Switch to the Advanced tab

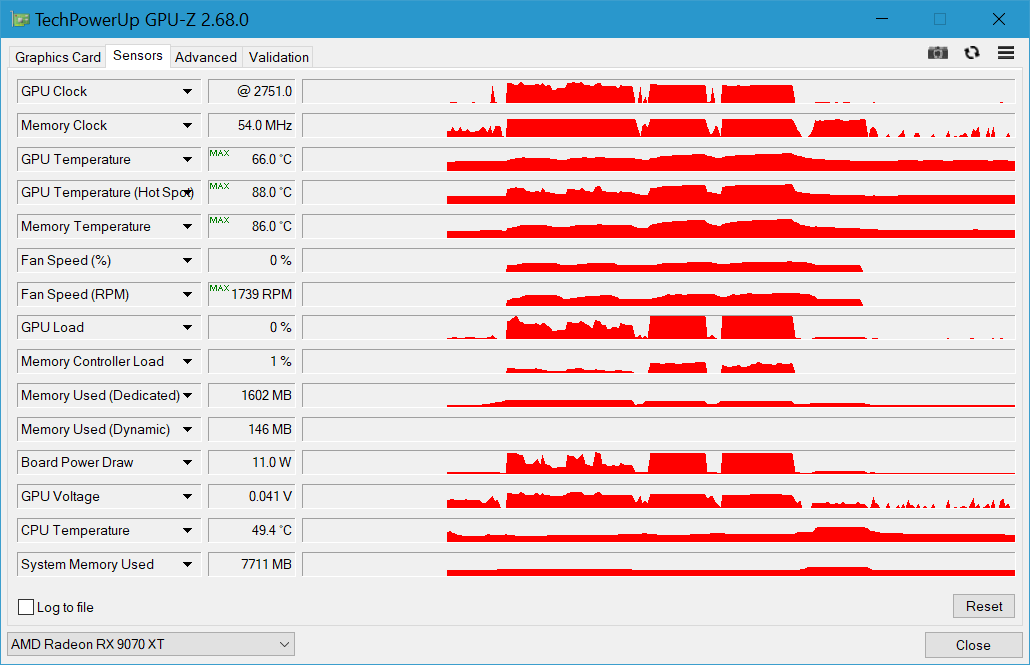tap(206, 57)
